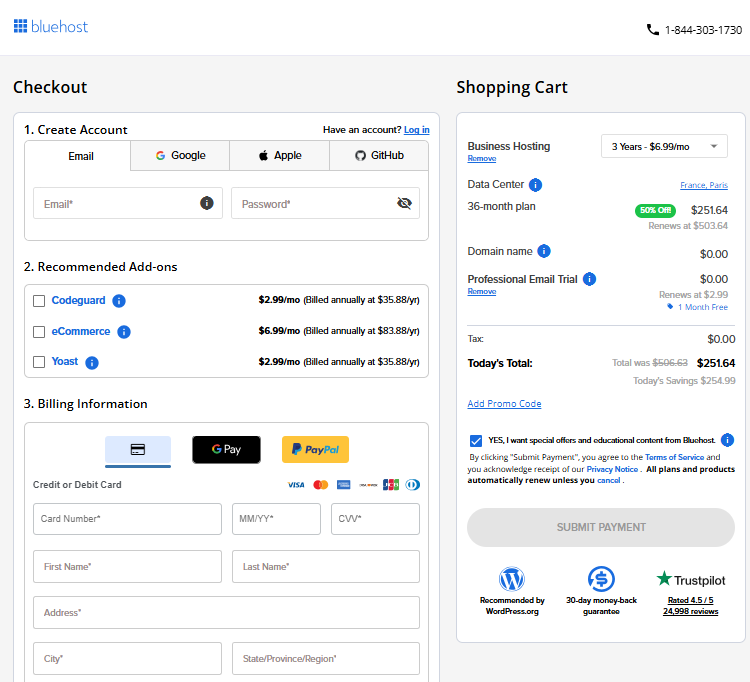
Task: Click Today's Total amount $251.64
Action: tap(716, 363)
